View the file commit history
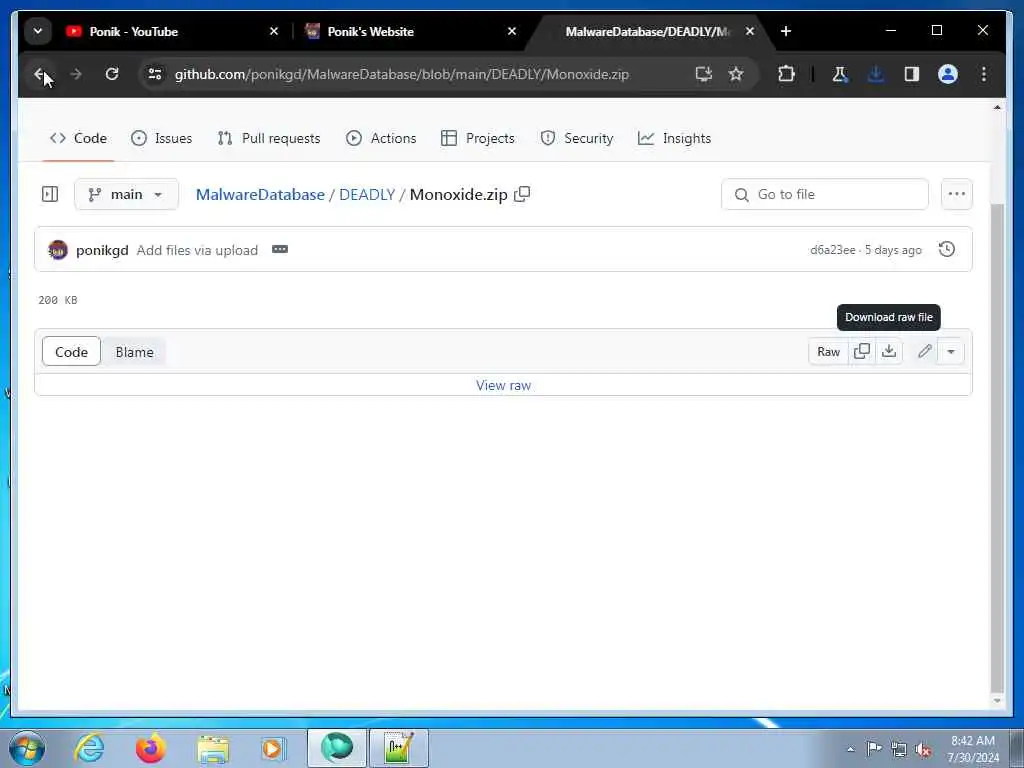The height and width of the screenshot is (768, 1024). click(x=947, y=249)
